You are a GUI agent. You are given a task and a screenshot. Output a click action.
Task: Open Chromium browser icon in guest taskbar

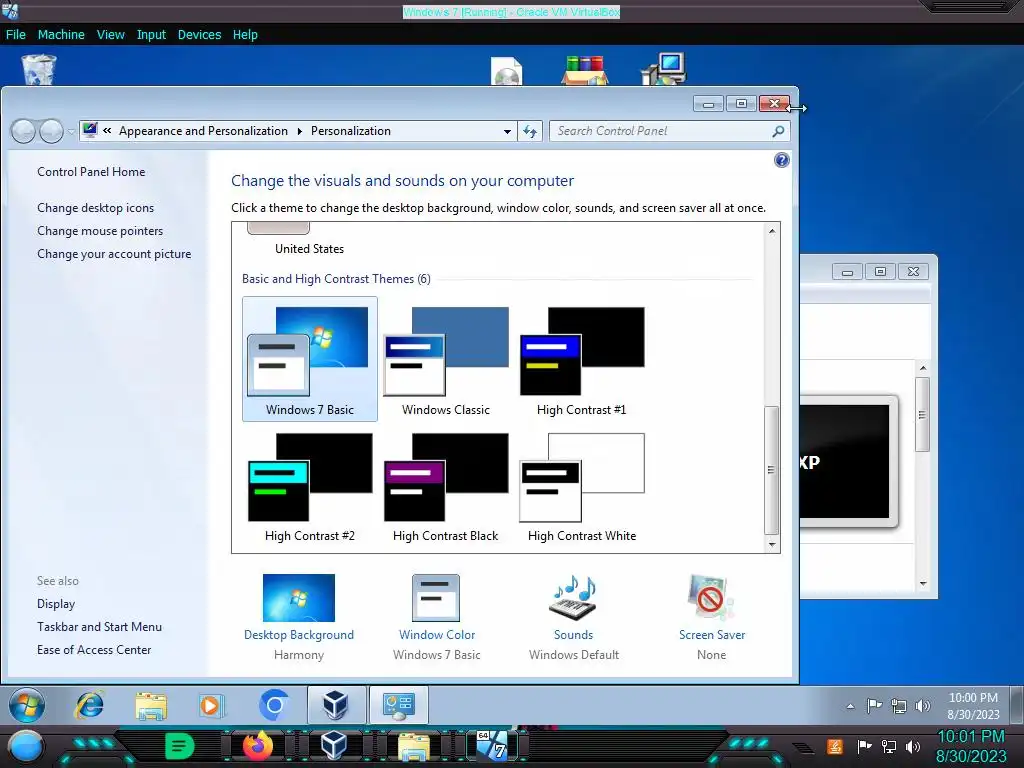274,705
